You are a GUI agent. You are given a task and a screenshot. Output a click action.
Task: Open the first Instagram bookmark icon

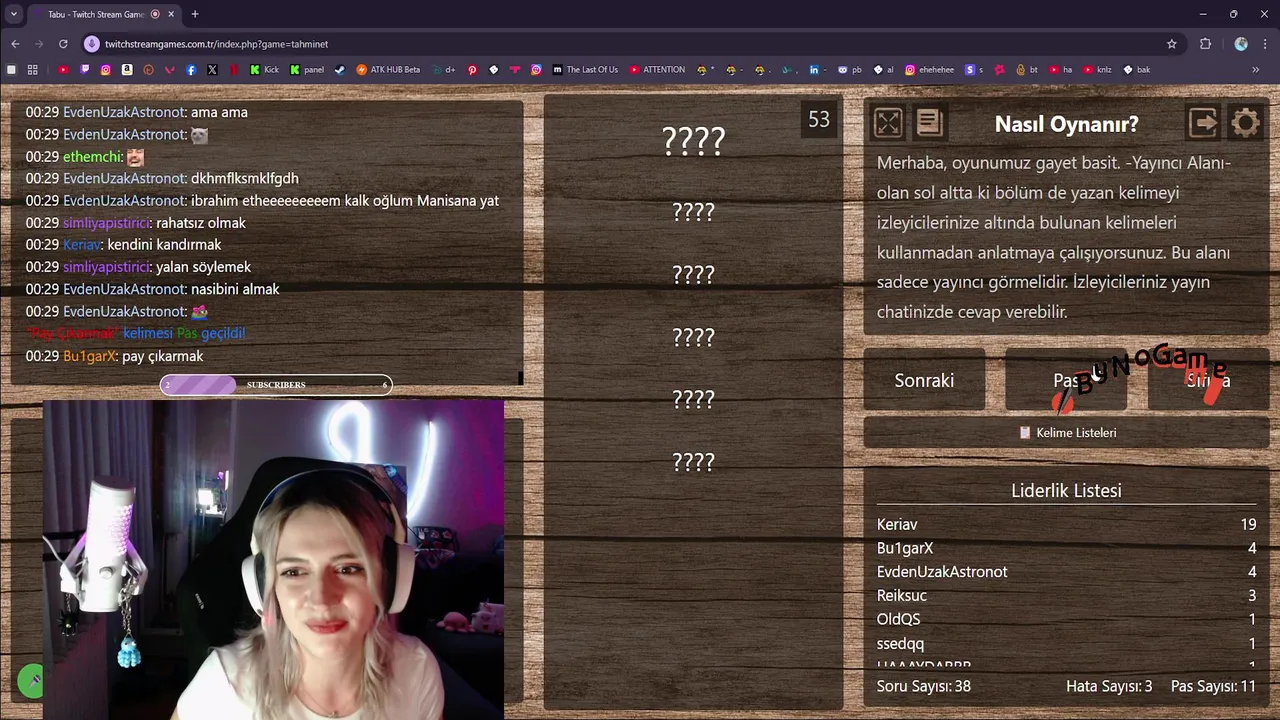click(106, 70)
